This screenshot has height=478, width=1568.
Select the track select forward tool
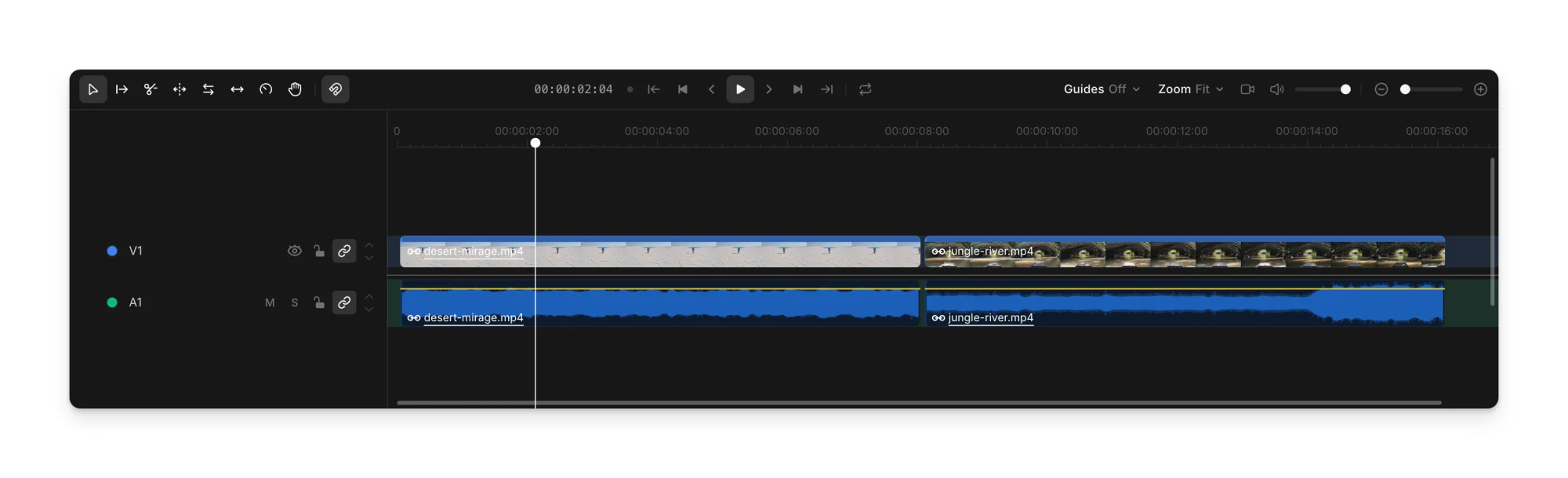(122, 89)
